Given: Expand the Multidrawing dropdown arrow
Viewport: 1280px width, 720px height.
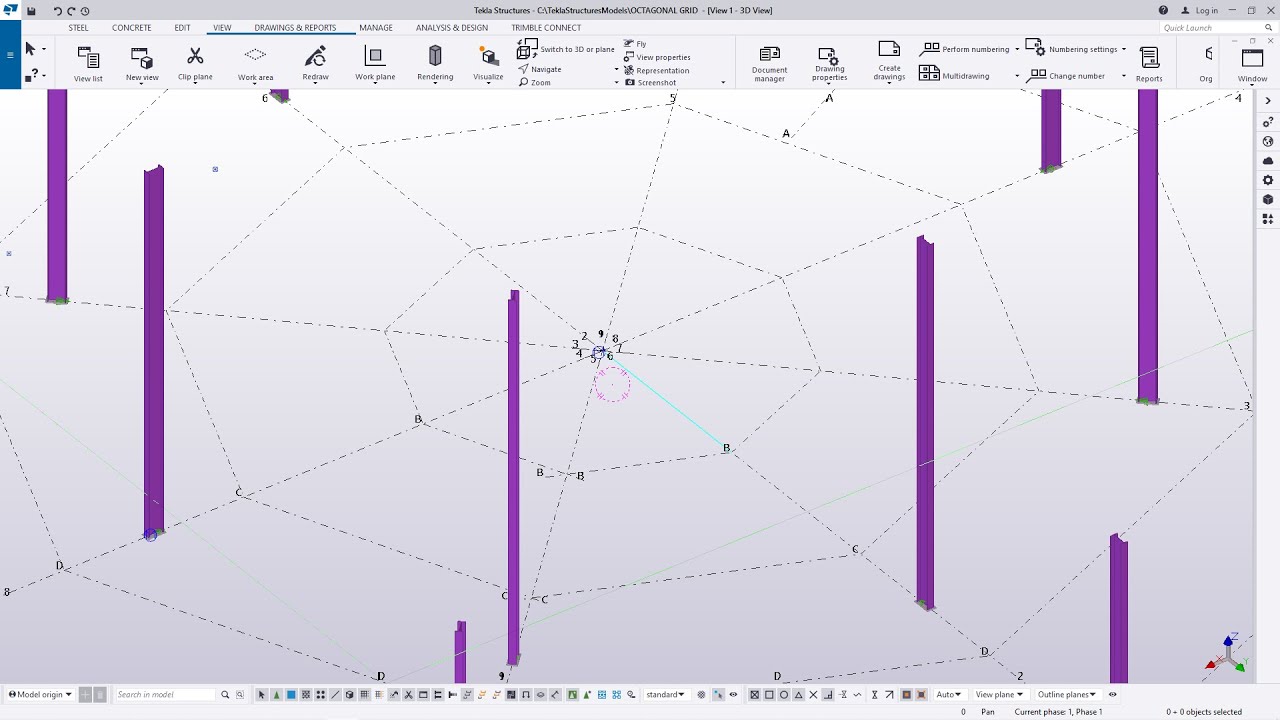Looking at the screenshot, I should pos(1017,76).
